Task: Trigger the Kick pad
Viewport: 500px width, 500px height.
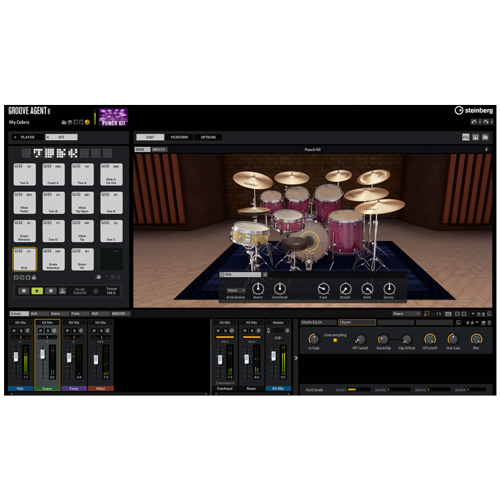Action: pyautogui.click(x=24, y=259)
